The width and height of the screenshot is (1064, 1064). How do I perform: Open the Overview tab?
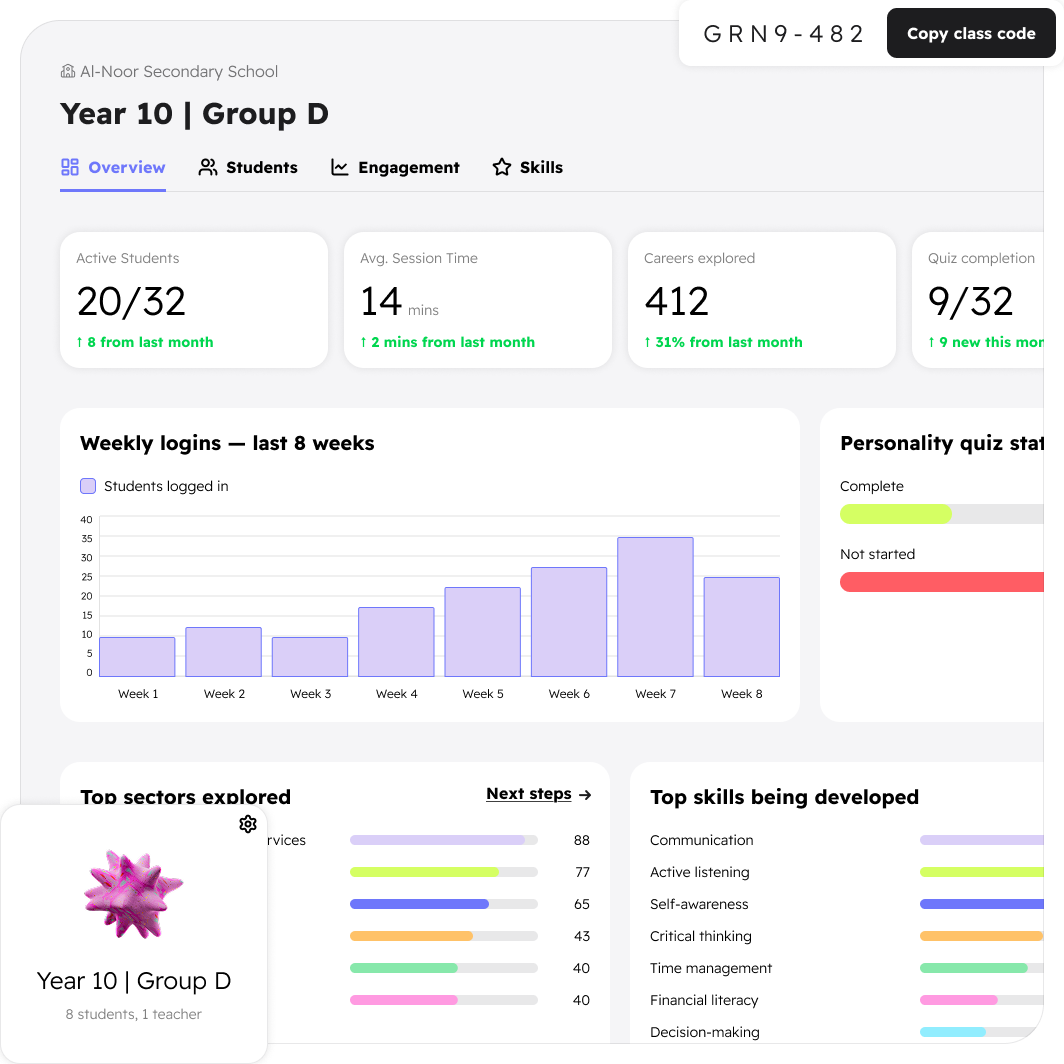113,168
